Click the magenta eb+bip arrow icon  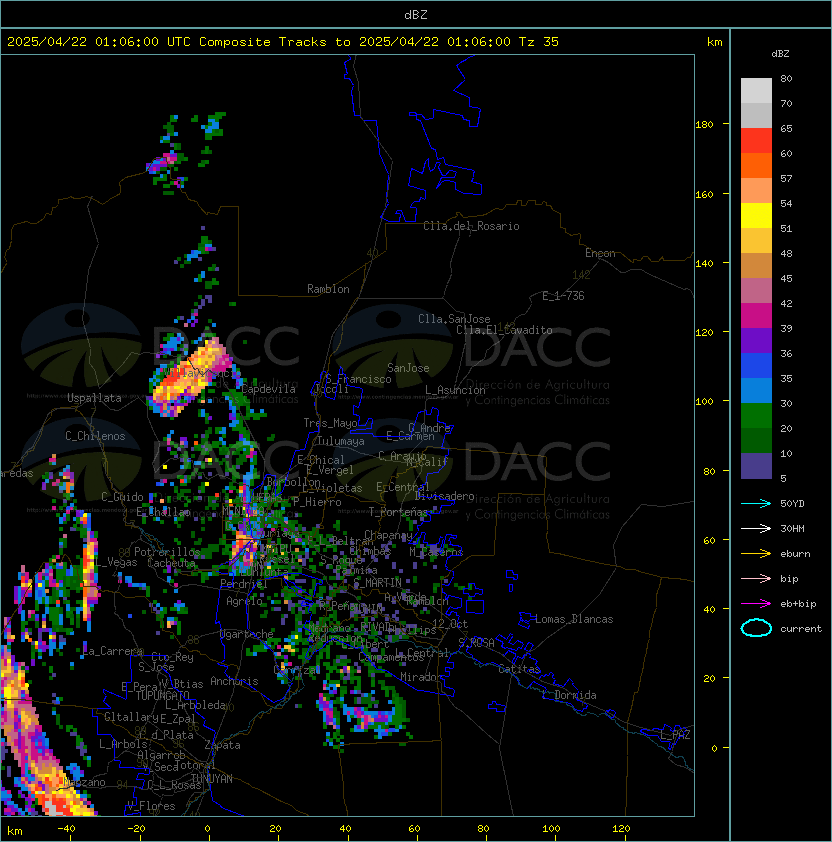coord(756,604)
